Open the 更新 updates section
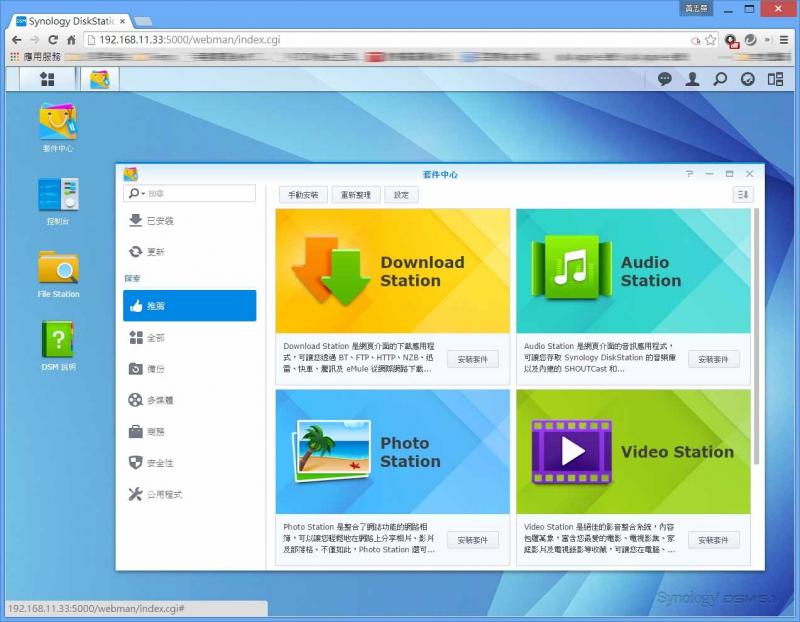800x622 pixels. pos(189,252)
